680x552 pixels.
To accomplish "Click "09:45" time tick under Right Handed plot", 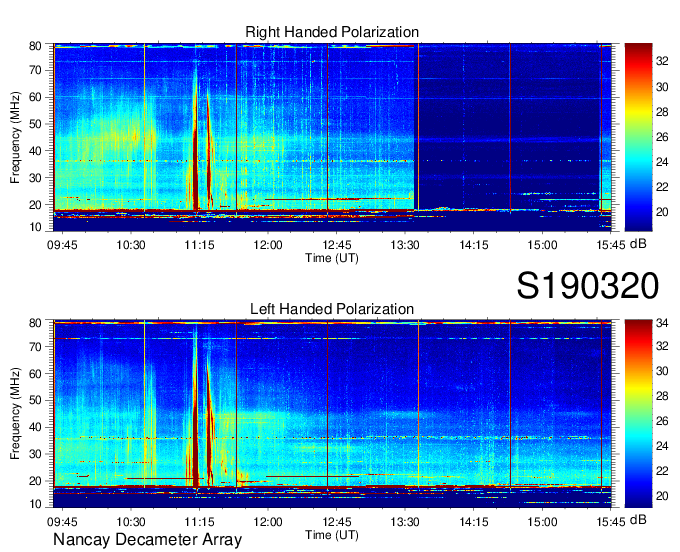I will (62, 245).
